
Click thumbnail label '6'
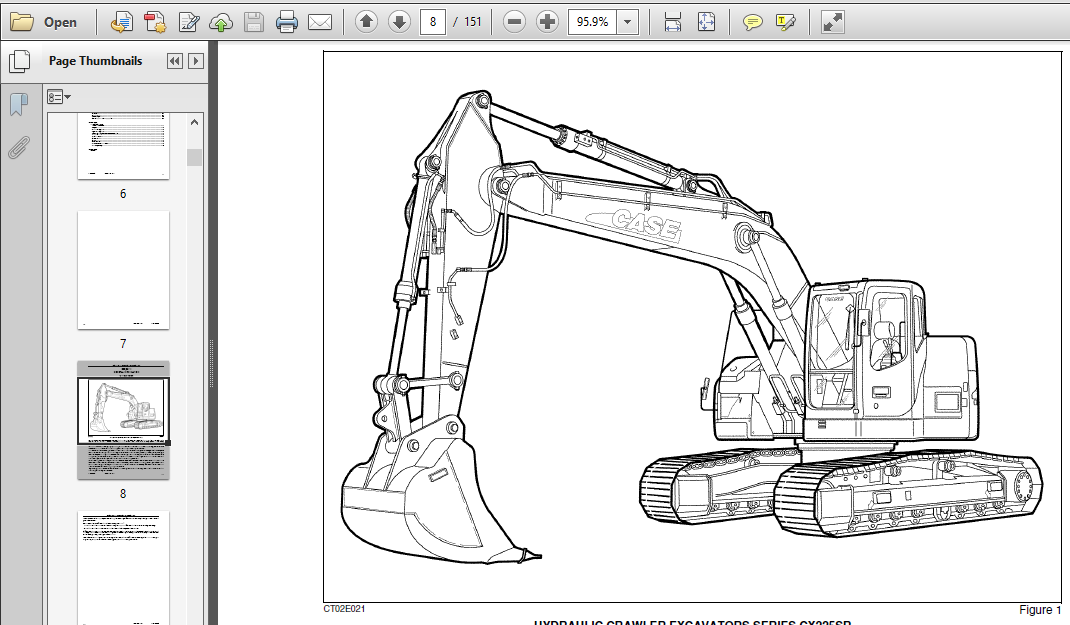[x=123, y=194]
